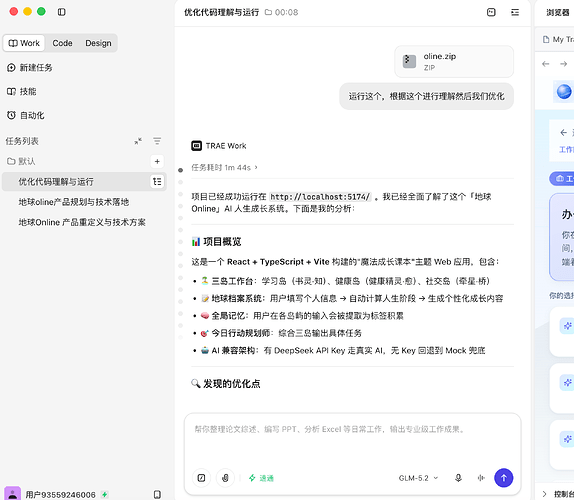Click the filter icon in 任务列表 header
This screenshot has height=500, width=574.
[x=157, y=141]
